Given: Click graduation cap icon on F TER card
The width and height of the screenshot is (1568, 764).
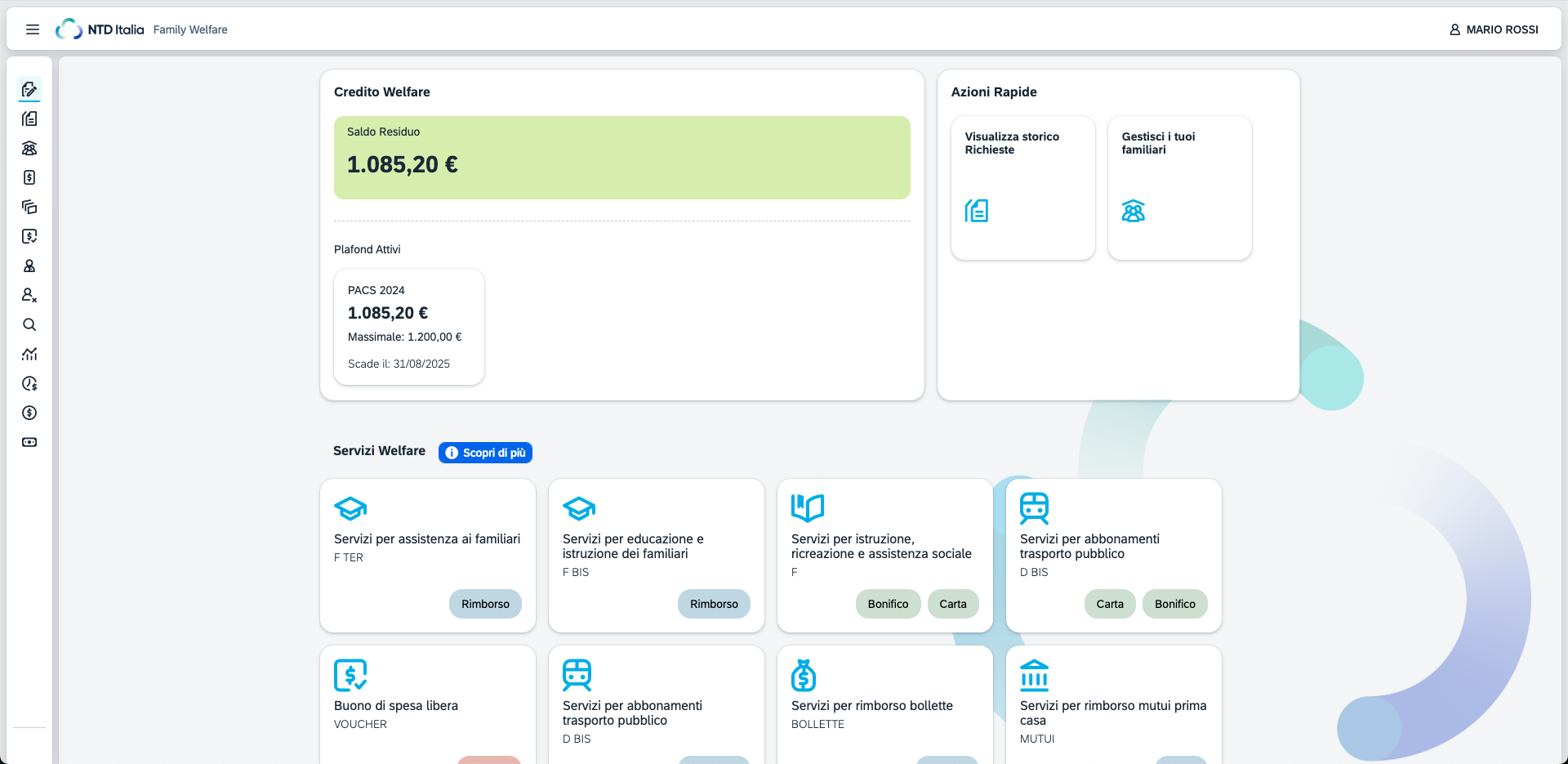Looking at the screenshot, I should click(350, 508).
